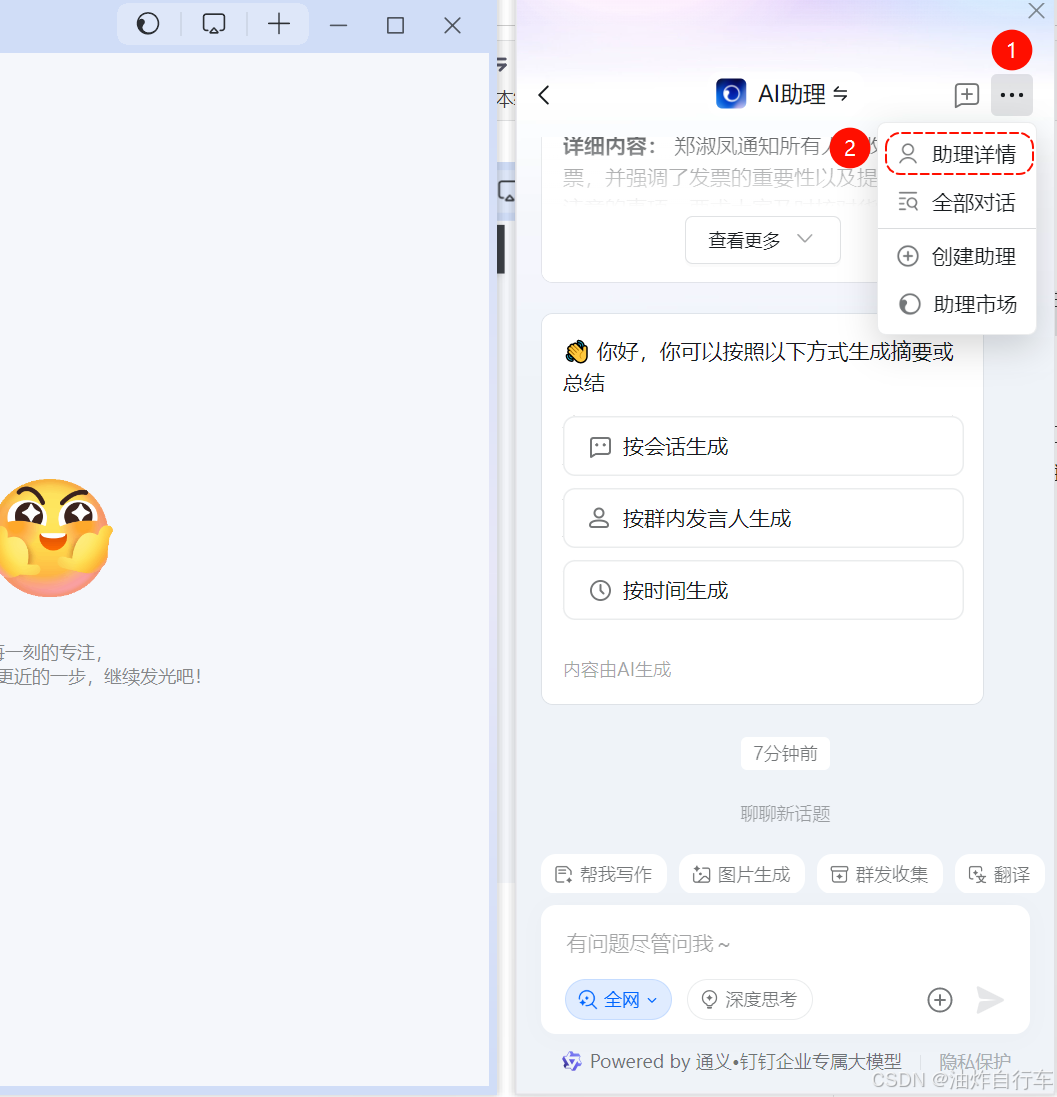This screenshot has height=1097, width=1057.
Task: Click the 7分钟前 timestamp
Action: 785,753
